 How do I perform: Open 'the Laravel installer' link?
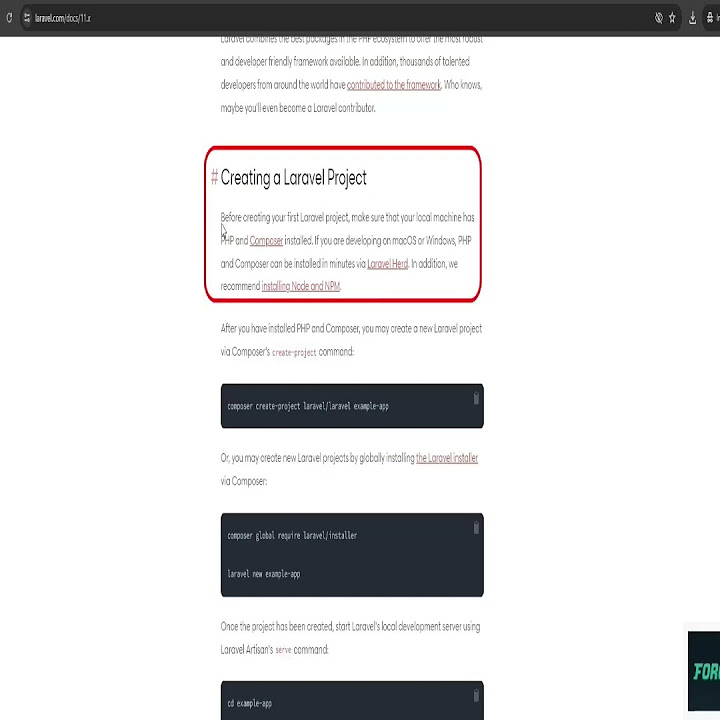point(447,458)
